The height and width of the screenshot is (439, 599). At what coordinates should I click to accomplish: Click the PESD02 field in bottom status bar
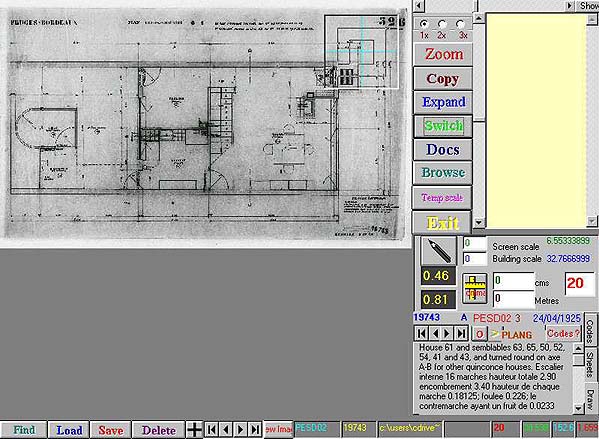coord(317,429)
